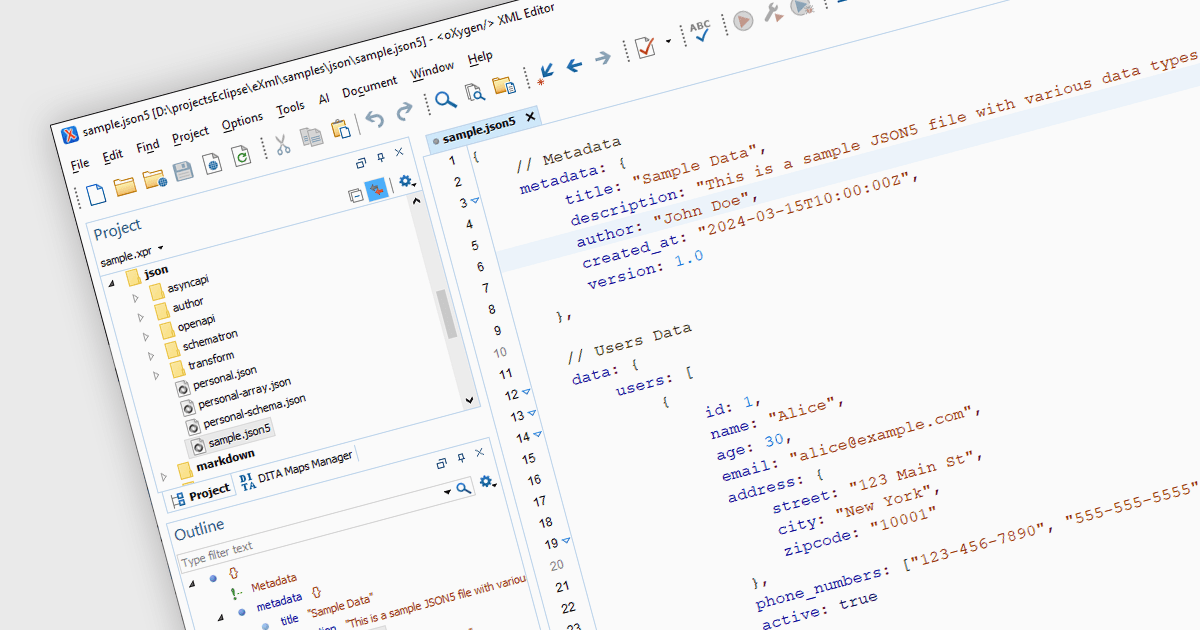Click the Copy icon in toolbar
This screenshot has height=630, width=1200.
(312, 137)
